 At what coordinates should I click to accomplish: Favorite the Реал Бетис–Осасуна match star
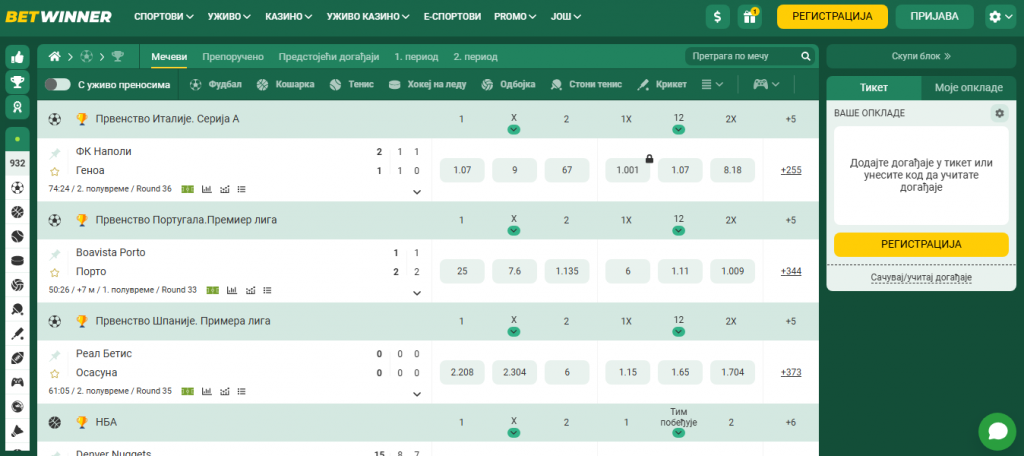pos(55,374)
